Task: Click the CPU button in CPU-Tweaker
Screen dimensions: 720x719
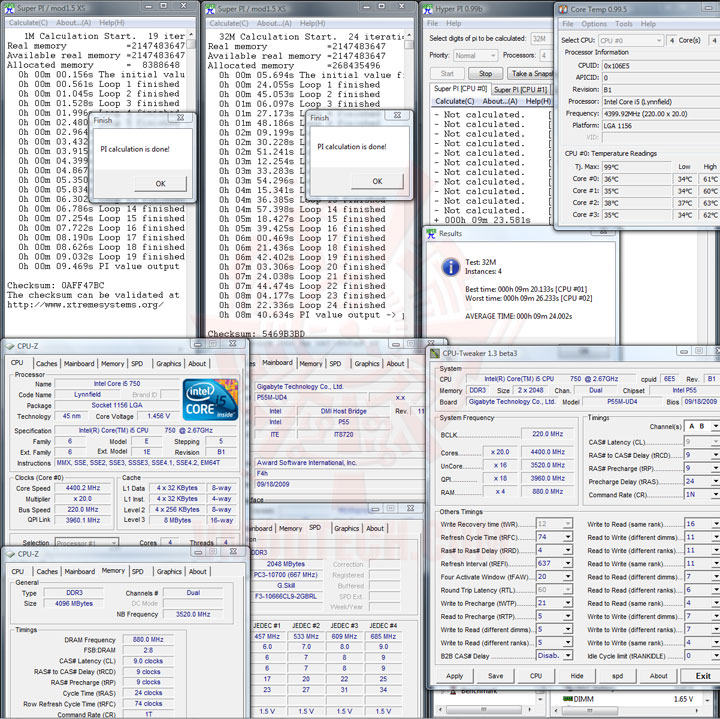Action: [536, 676]
